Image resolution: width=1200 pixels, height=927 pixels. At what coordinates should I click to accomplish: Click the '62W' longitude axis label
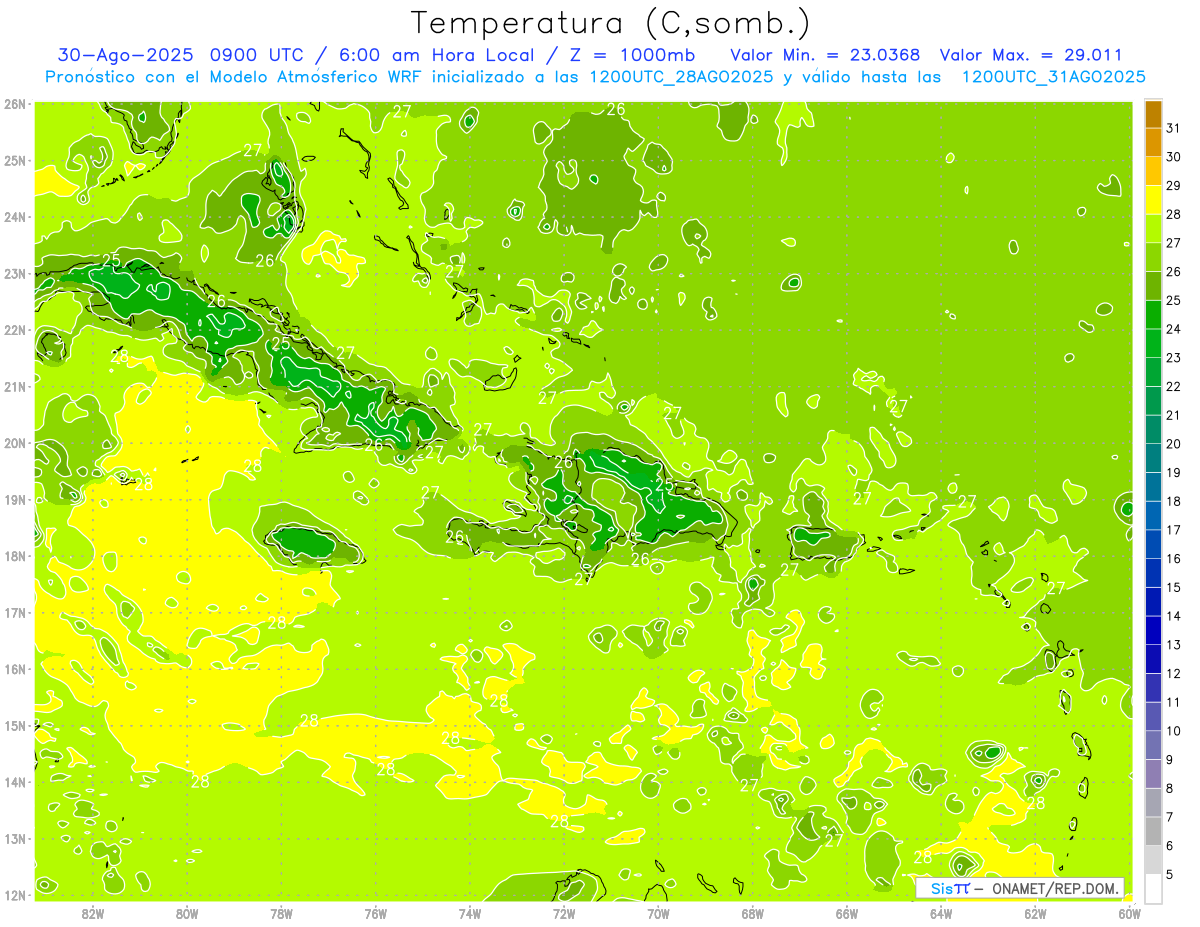coord(1035,913)
